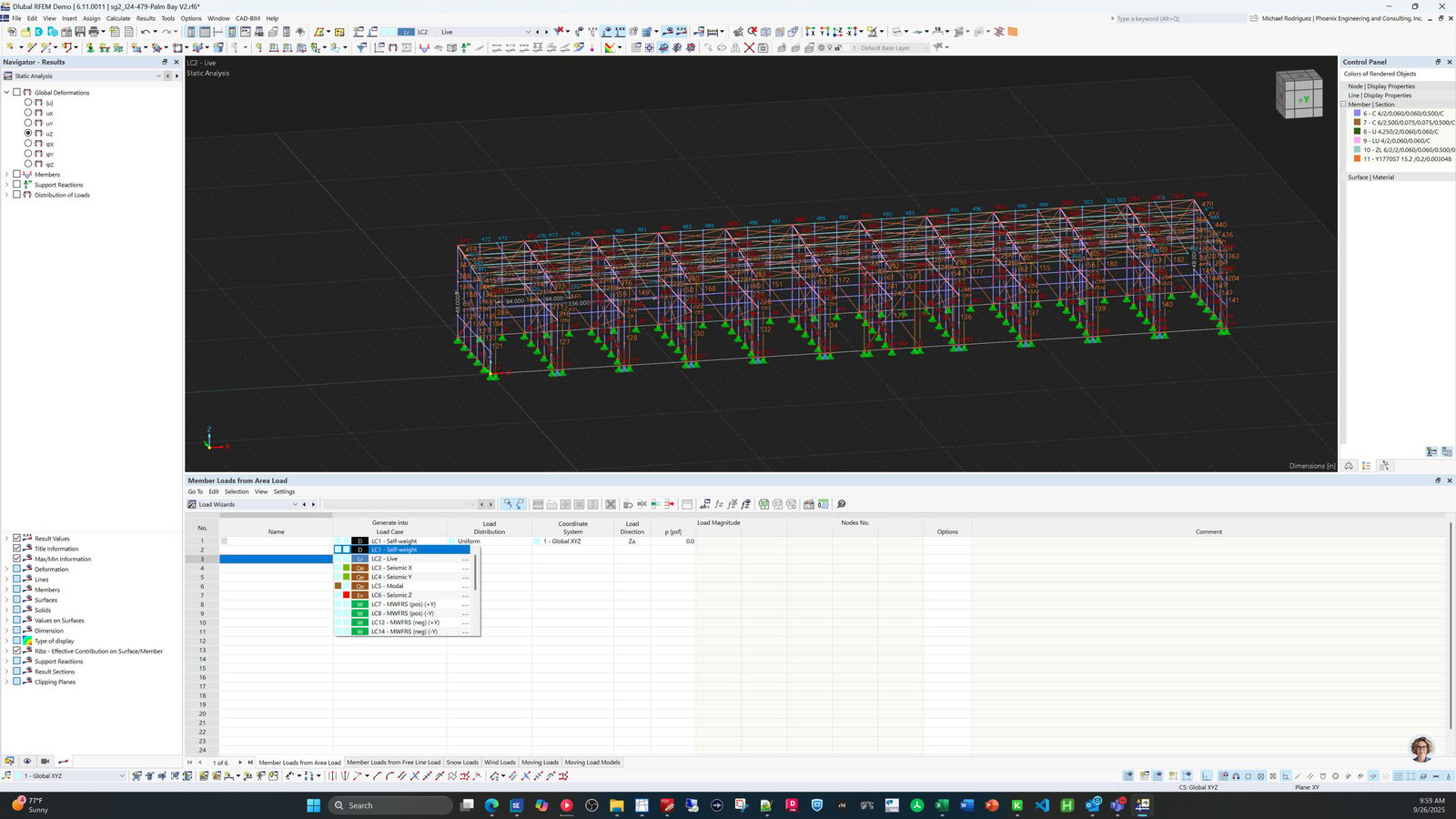
Task: Open the Static Analysis navigator dropdown
Action: pos(158,76)
